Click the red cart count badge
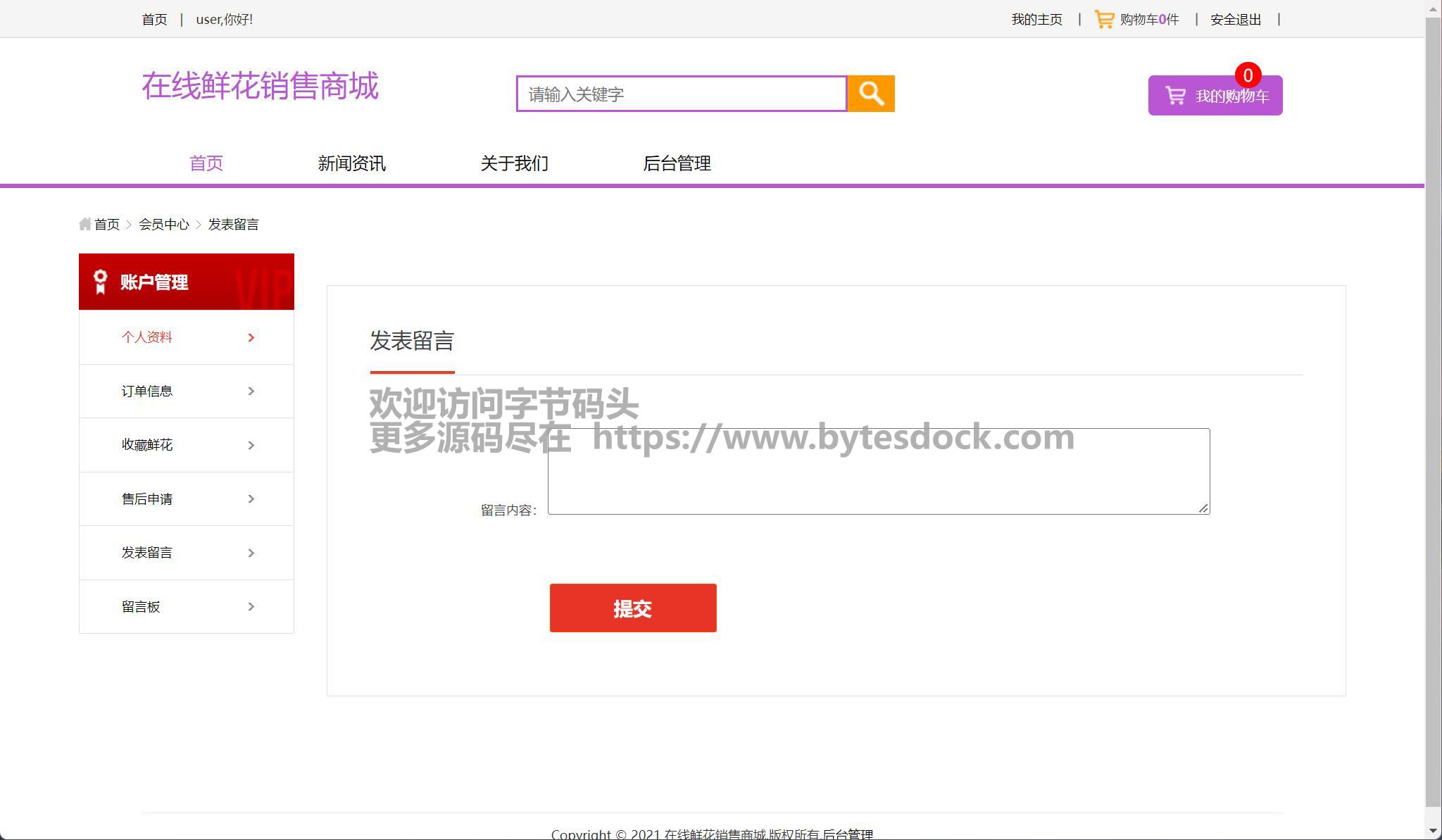This screenshot has height=840, width=1442. 1248,75
